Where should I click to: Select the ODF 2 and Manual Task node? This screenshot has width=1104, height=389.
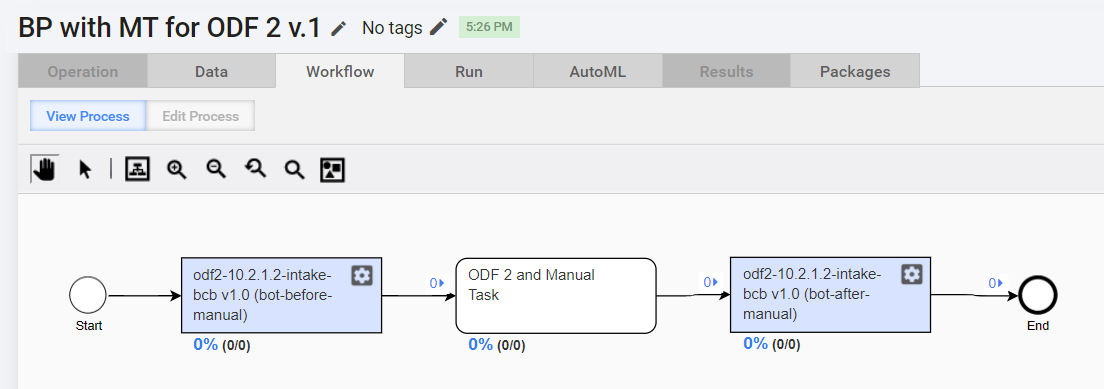pyautogui.click(x=556, y=295)
